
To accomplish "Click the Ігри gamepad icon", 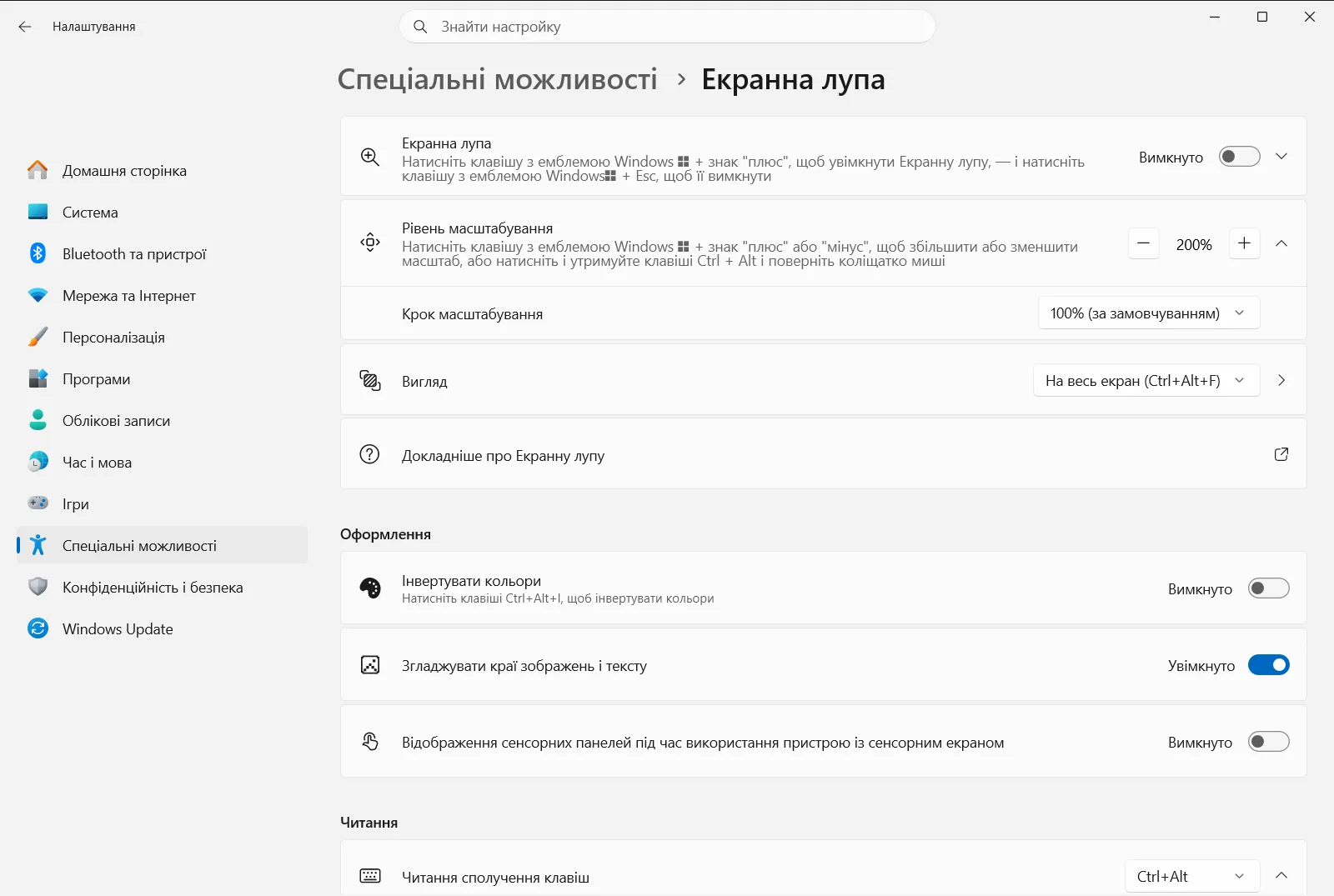I will [x=38, y=503].
